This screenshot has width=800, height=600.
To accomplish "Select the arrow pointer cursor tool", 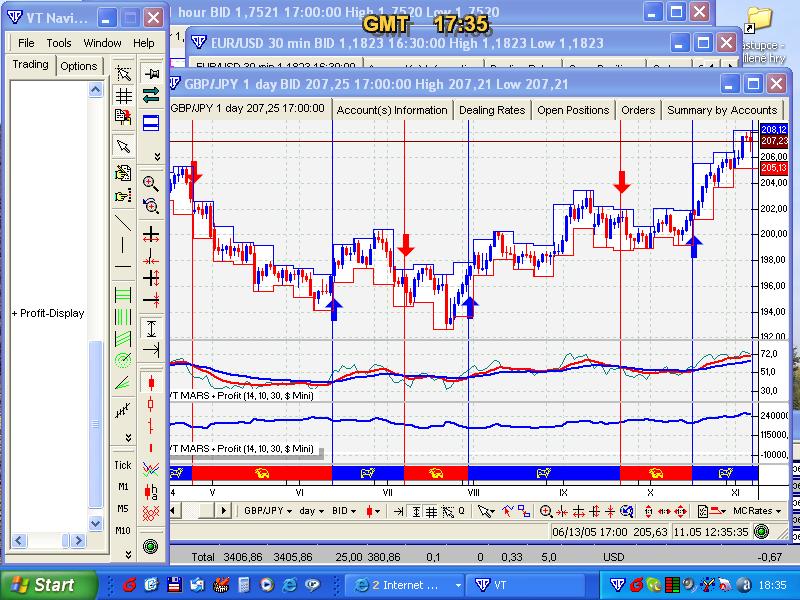I will pyautogui.click(x=123, y=146).
